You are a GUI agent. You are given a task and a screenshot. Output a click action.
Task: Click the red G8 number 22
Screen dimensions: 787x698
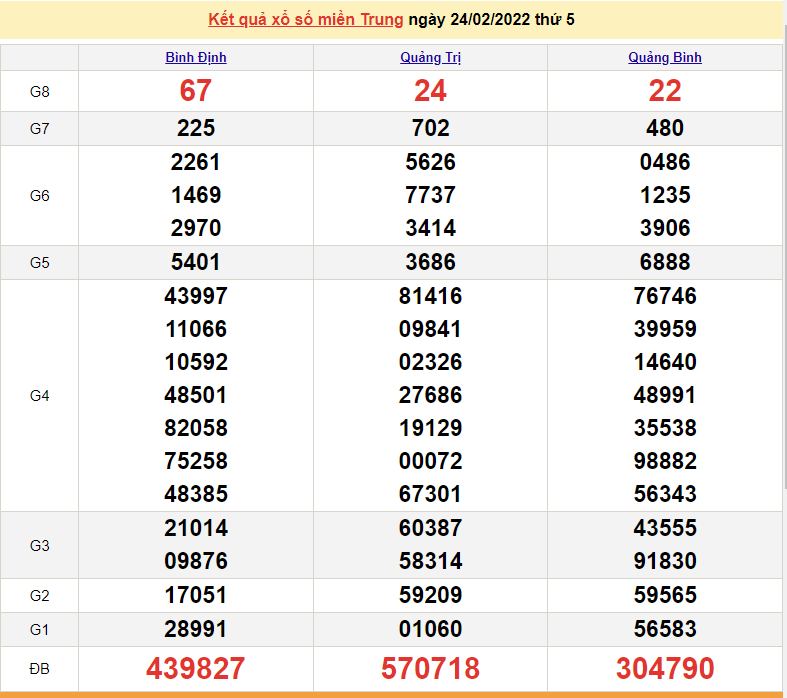tap(665, 91)
